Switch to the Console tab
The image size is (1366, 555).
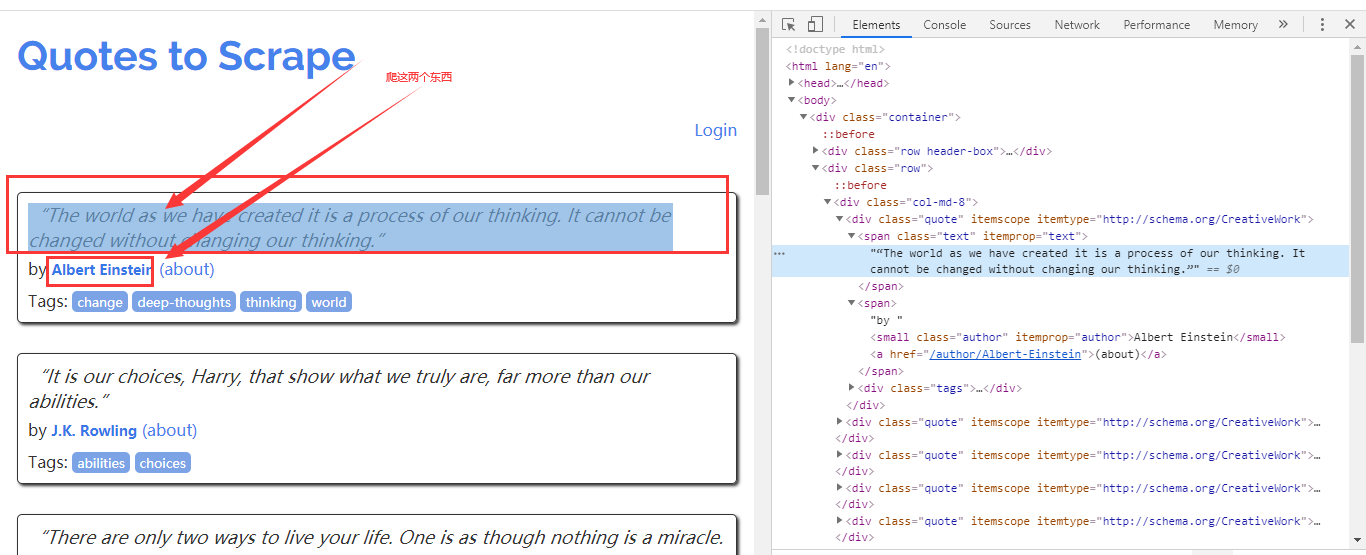tap(944, 25)
